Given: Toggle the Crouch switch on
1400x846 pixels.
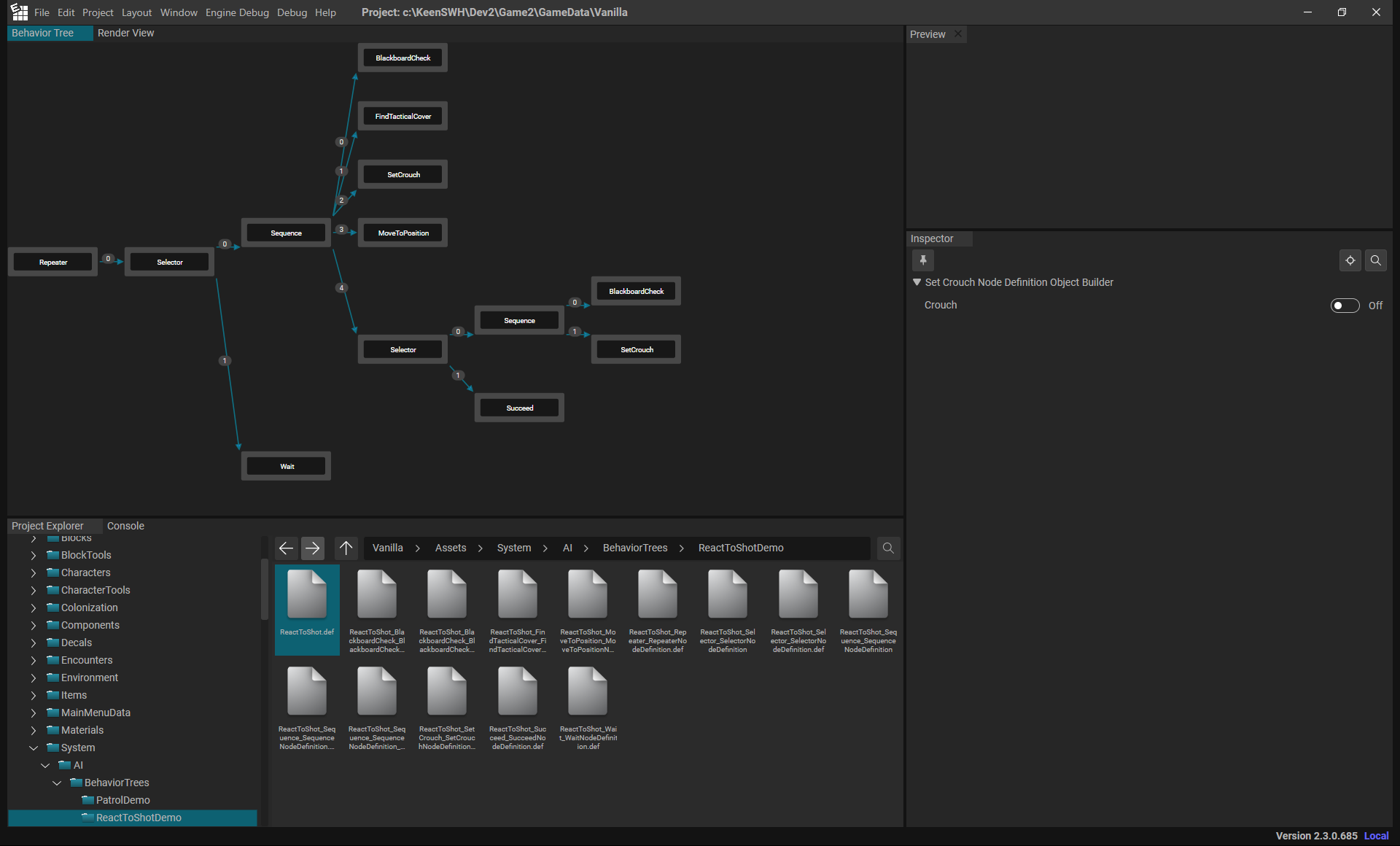Looking at the screenshot, I should pos(1345,306).
